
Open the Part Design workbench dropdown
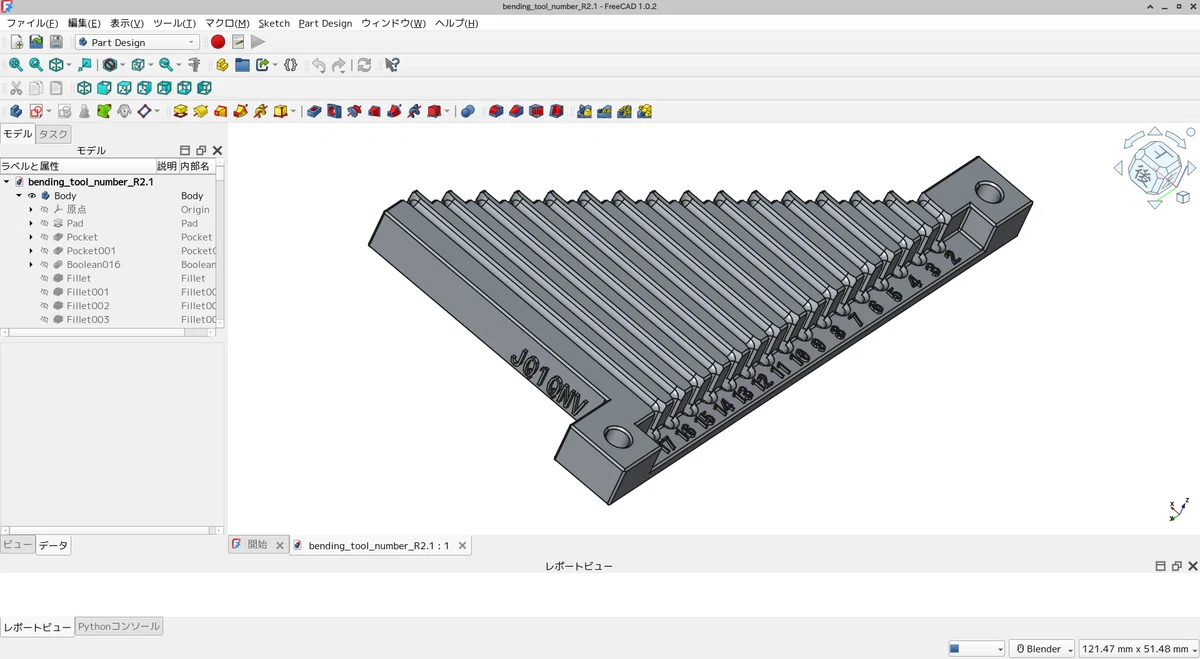coord(138,42)
